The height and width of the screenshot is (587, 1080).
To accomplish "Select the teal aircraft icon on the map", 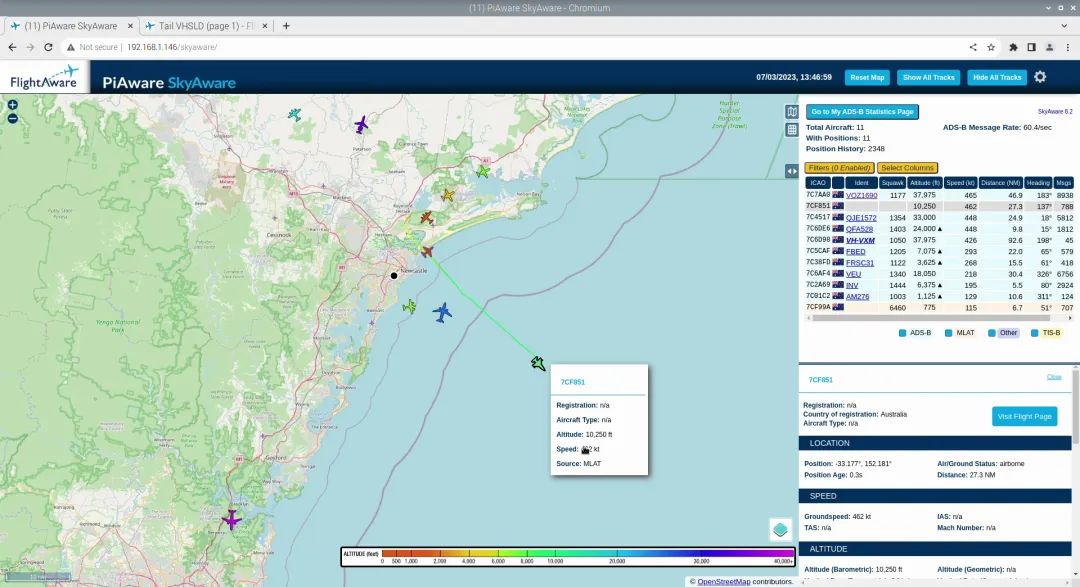I will coord(295,114).
